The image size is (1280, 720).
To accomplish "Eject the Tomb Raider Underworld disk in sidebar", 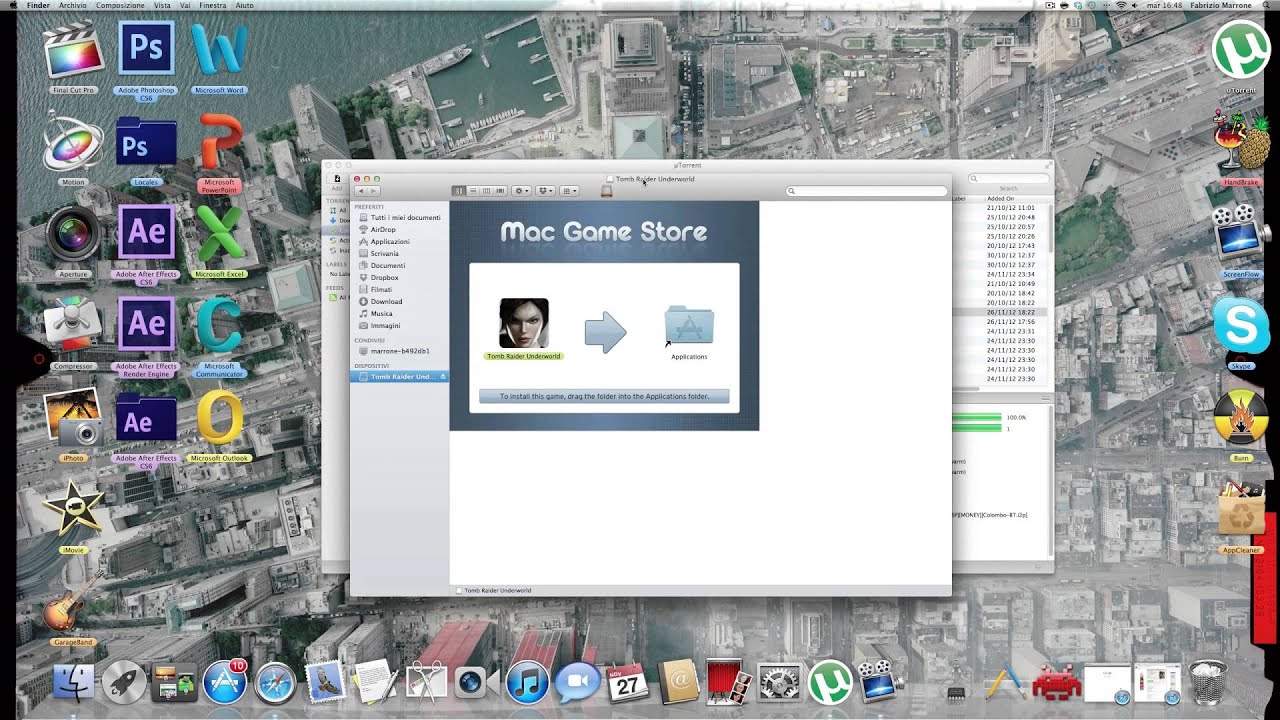I will point(443,377).
